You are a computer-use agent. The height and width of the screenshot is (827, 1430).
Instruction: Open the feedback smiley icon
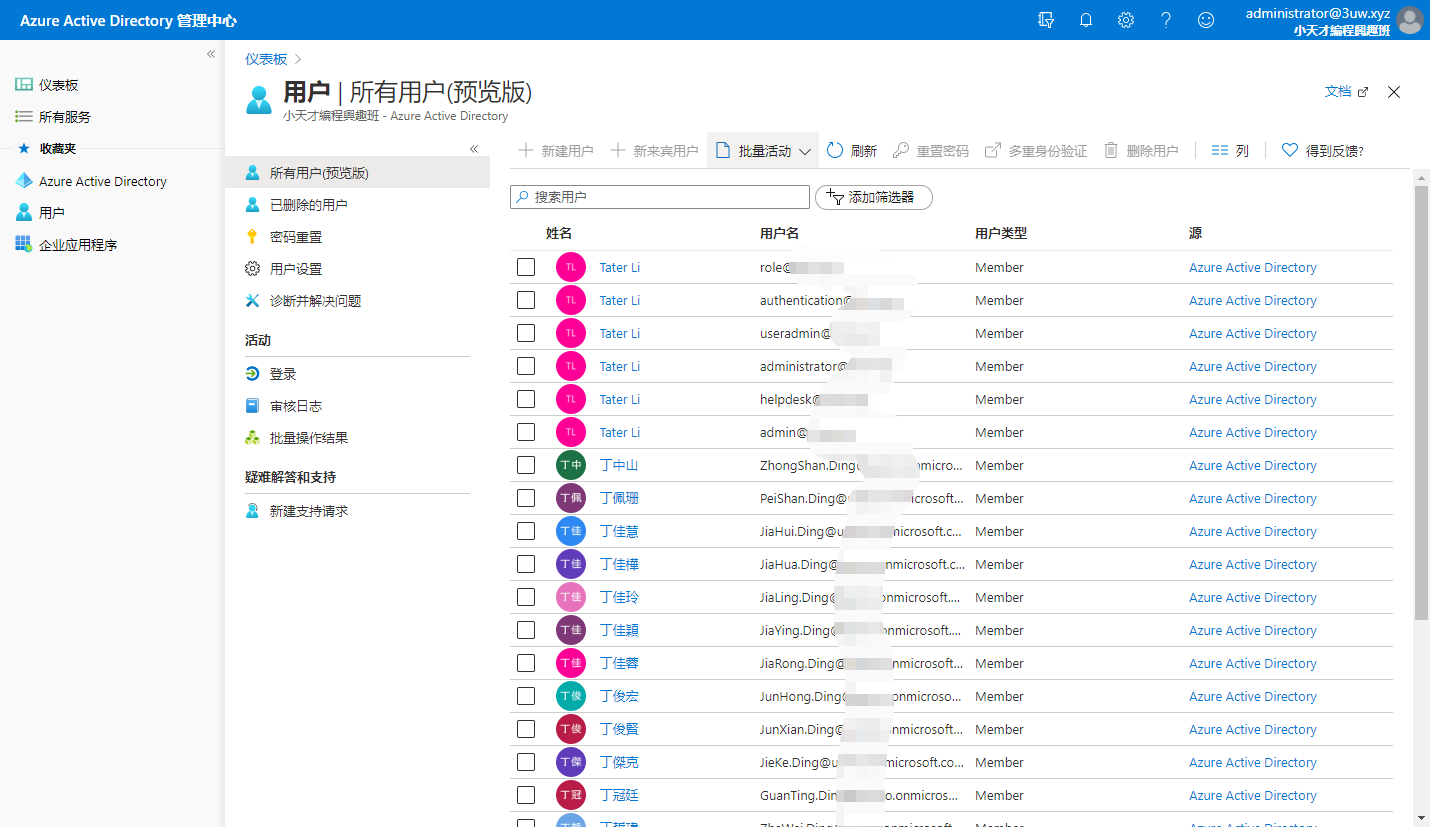pos(1206,20)
